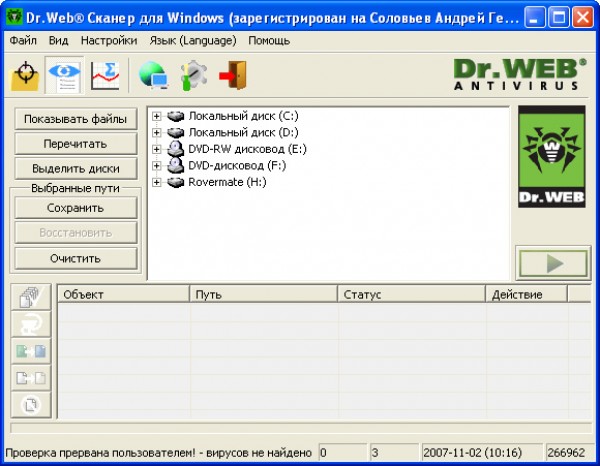Screen dimensions: 600x466
Task: Click status bar date 2007-11-02 (10:16)
Action: (x=482, y=453)
